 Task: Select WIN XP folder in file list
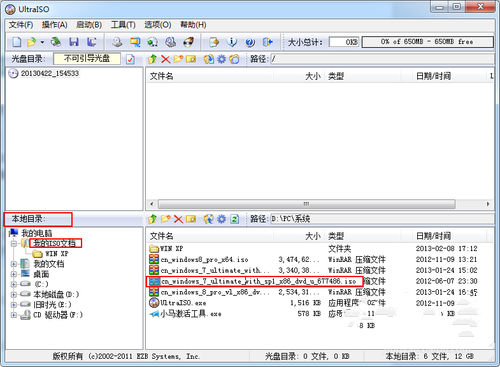(172, 249)
